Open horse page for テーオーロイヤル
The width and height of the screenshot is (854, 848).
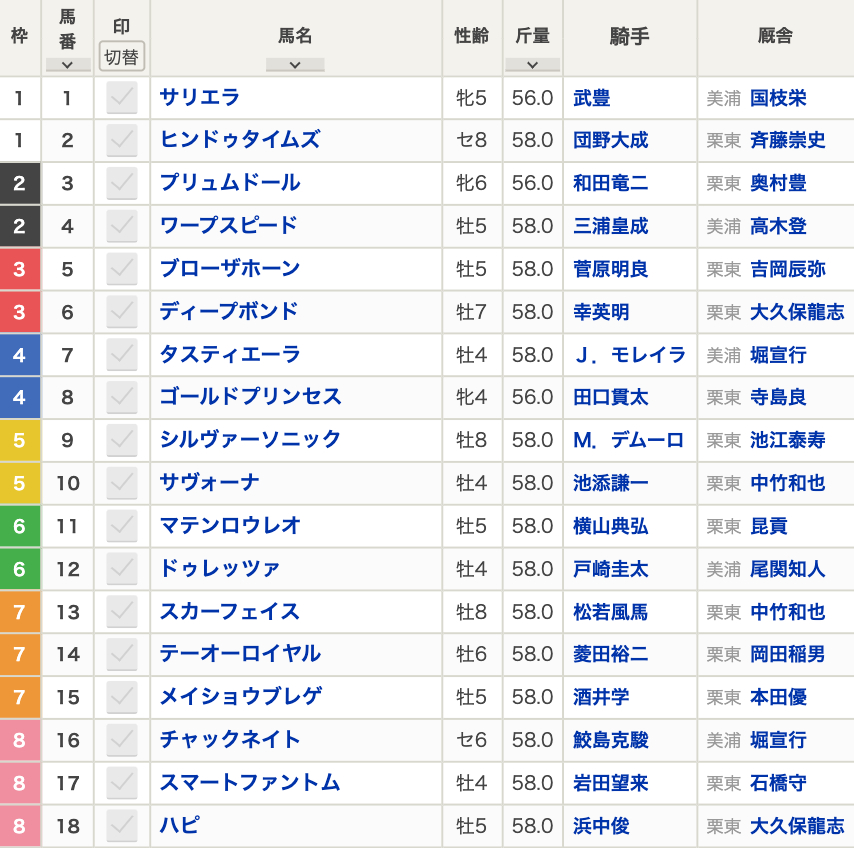pos(240,654)
